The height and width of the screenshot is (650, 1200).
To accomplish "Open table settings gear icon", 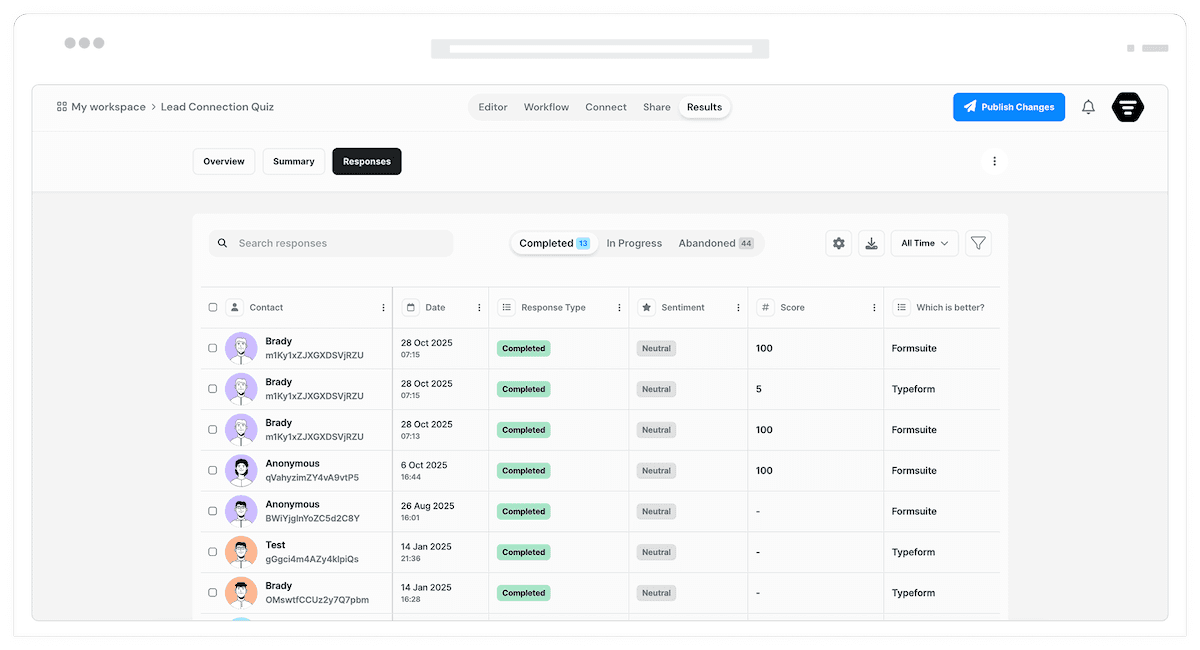I will pos(839,243).
